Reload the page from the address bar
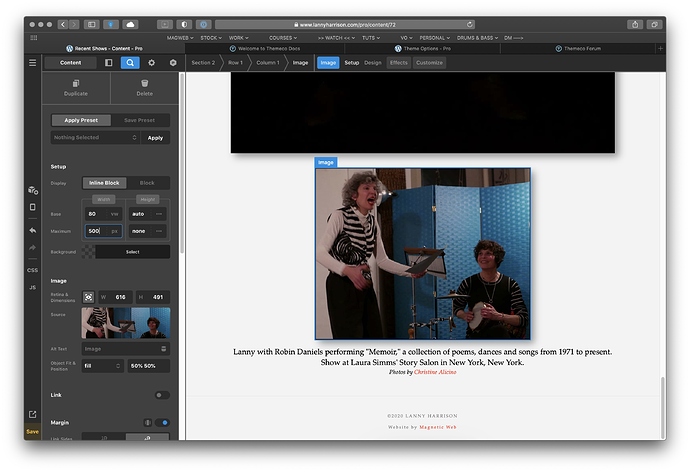Viewport: 690px width, 472px height. [x=470, y=25]
